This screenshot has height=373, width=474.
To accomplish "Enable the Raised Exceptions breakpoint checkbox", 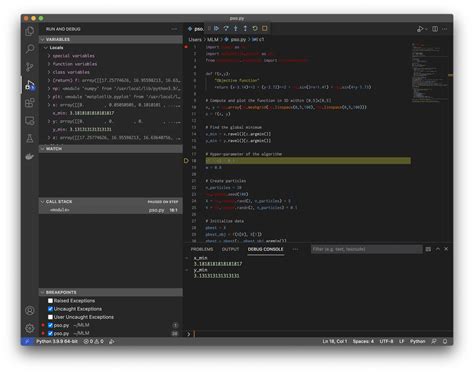I will pyautogui.click(x=50, y=301).
